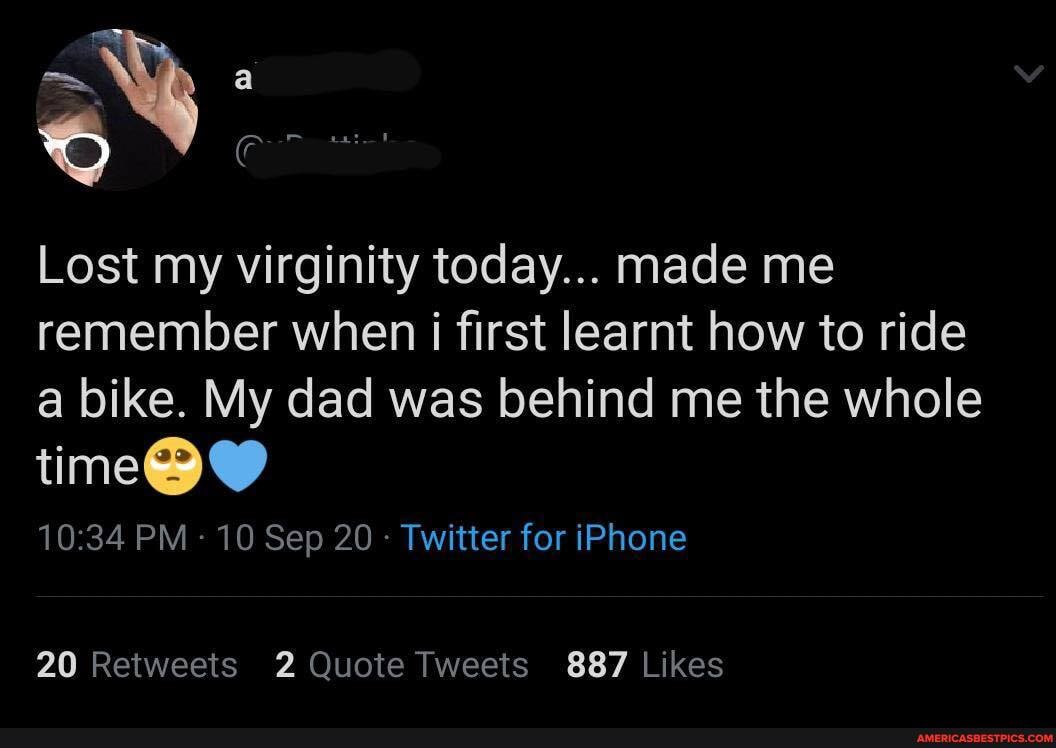This screenshot has width=1056, height=748.
Task: Click the "2" quote tweets count number
Action: coord(284,665)
